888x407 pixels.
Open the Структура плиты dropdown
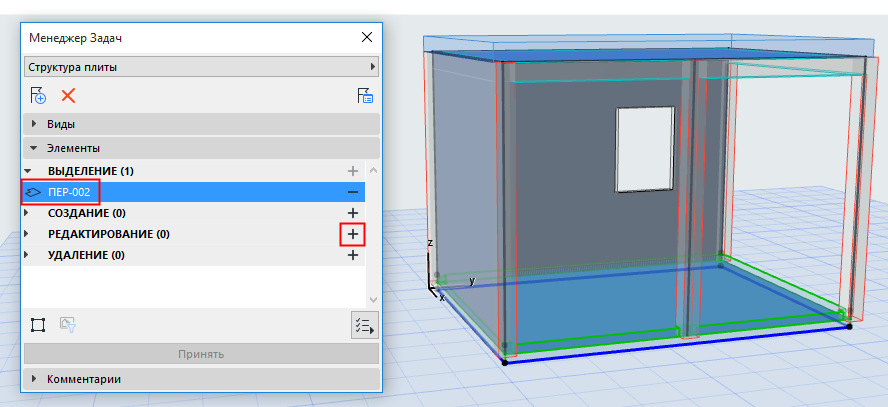[x=202, y=67]
